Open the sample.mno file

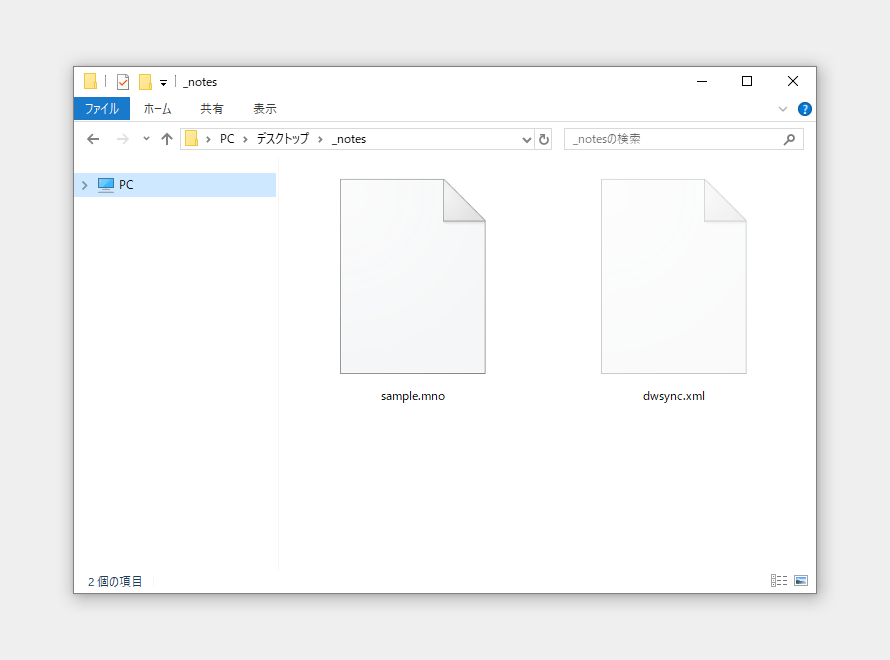(413, 277)
